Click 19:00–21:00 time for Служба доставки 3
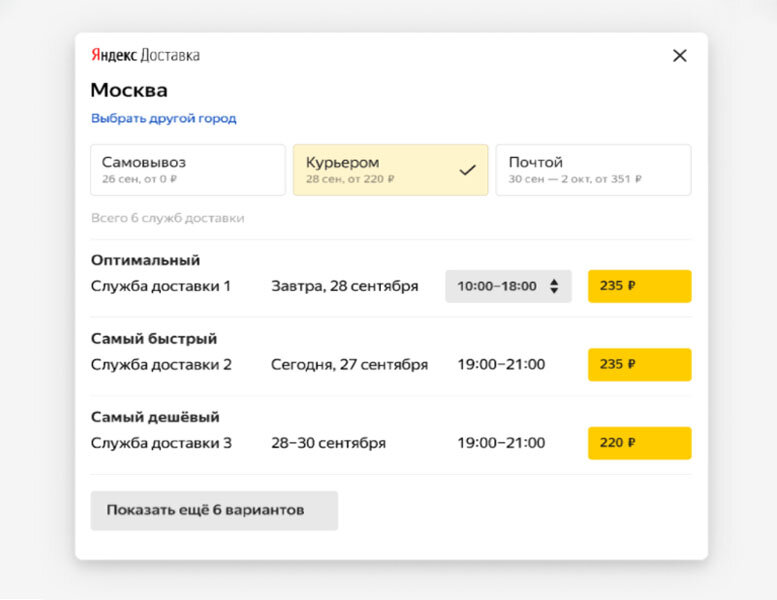Viewport: 777px width, 600px height. coord(501,442)
